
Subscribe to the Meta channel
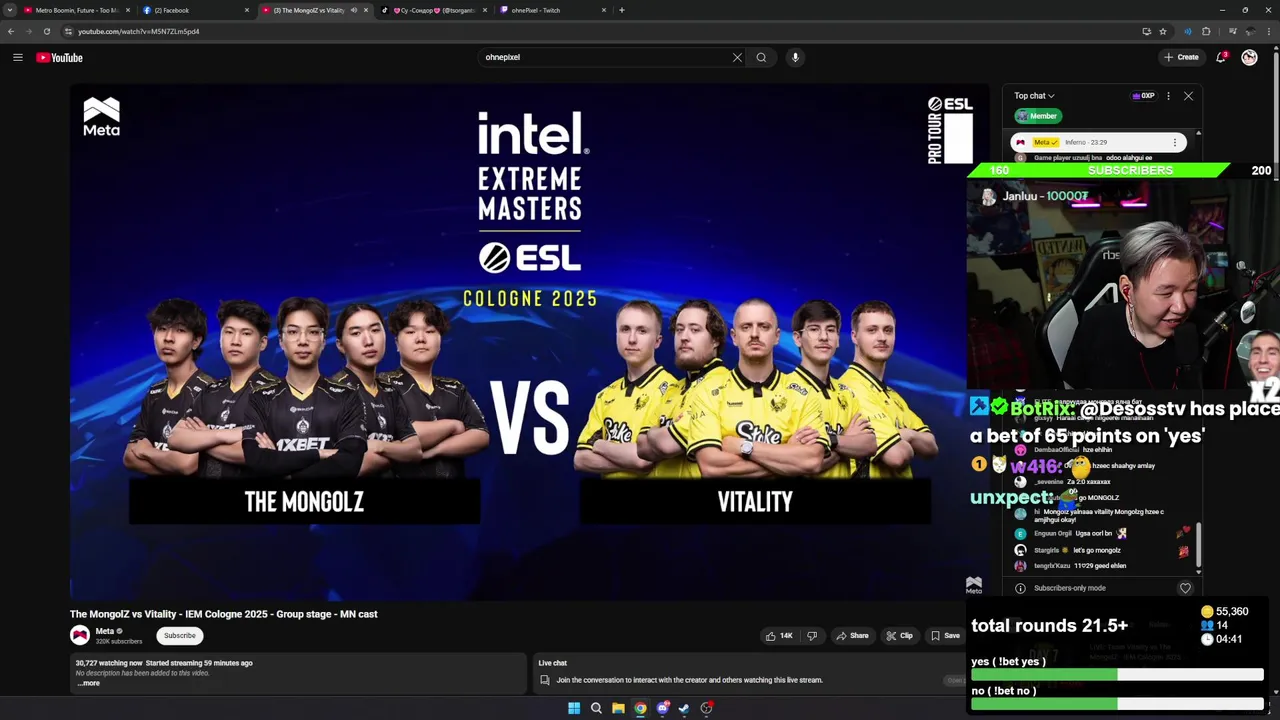tap(180, 635)
